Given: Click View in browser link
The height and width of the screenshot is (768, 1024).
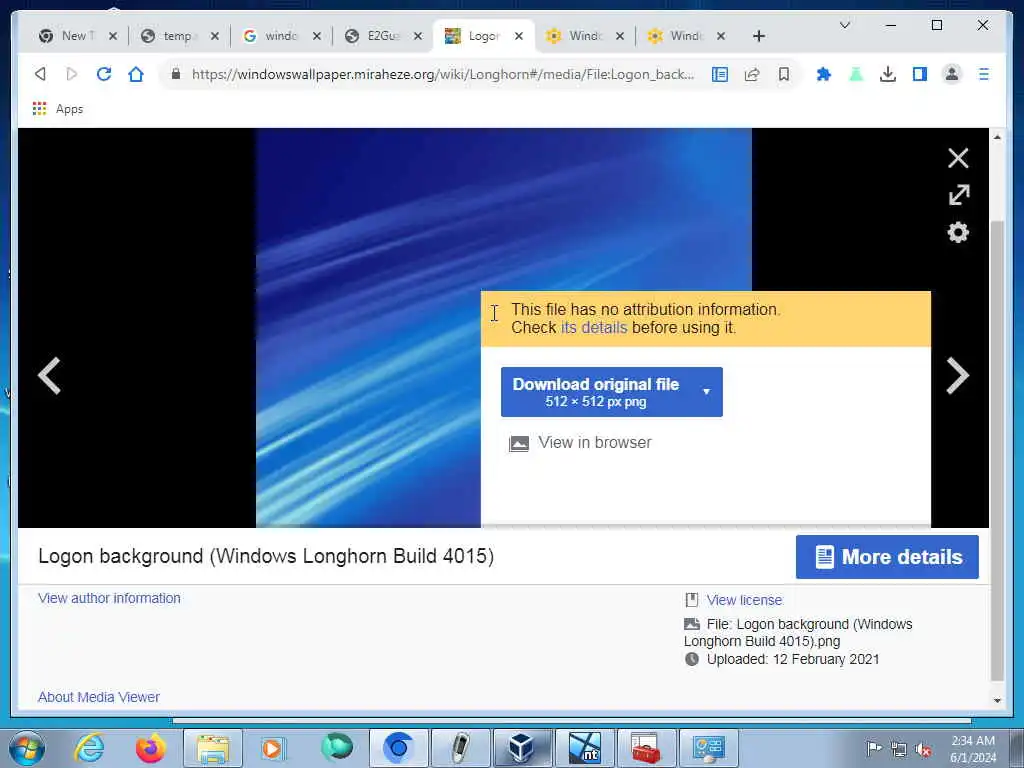Looking at the screenshot, I should (x=581, y=443).
